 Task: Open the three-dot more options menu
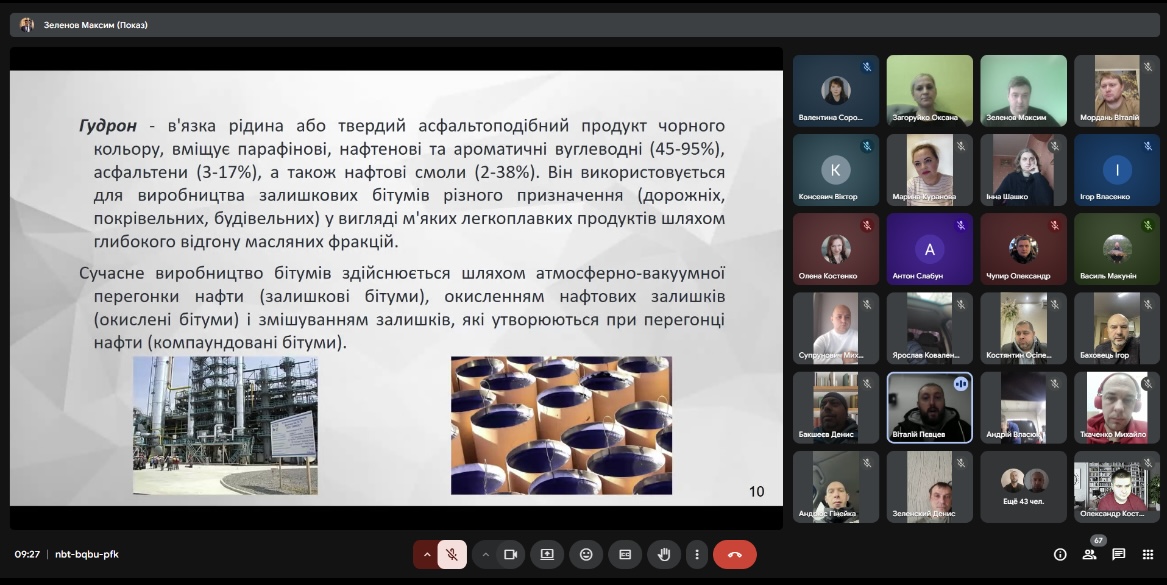pyautogui.click(x=697, y=554)
